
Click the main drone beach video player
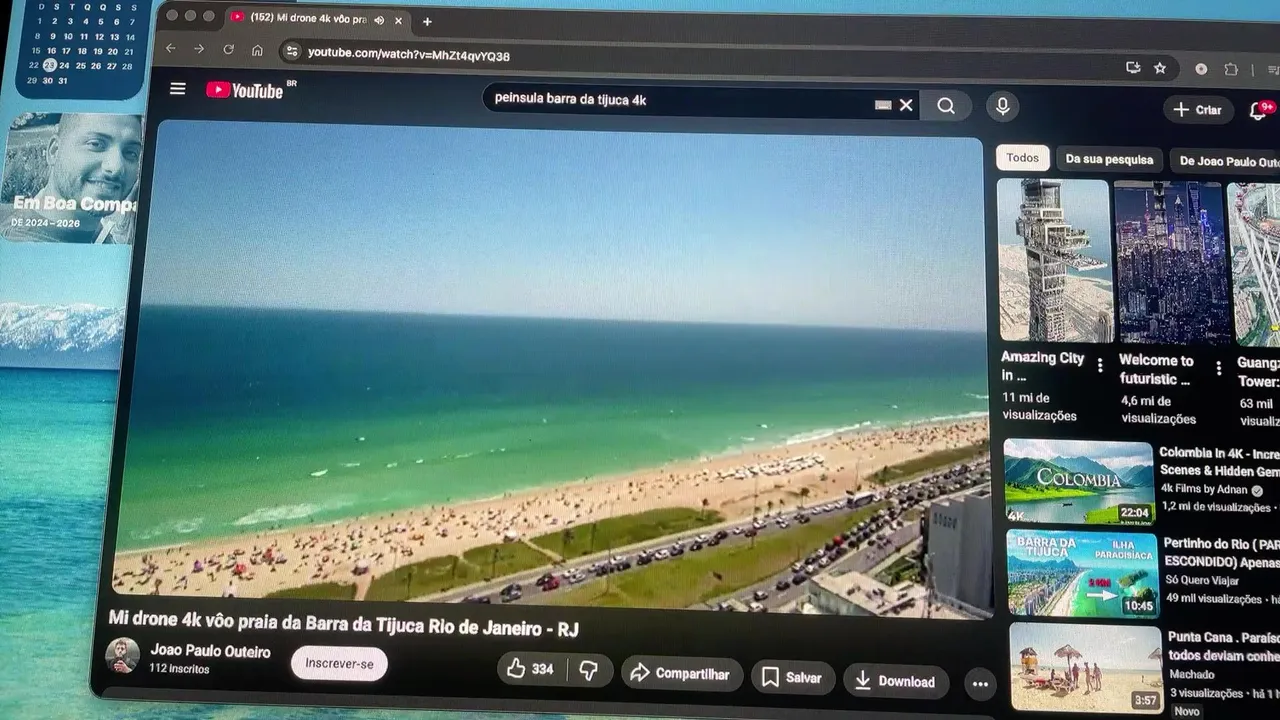(x=555, y=370)
